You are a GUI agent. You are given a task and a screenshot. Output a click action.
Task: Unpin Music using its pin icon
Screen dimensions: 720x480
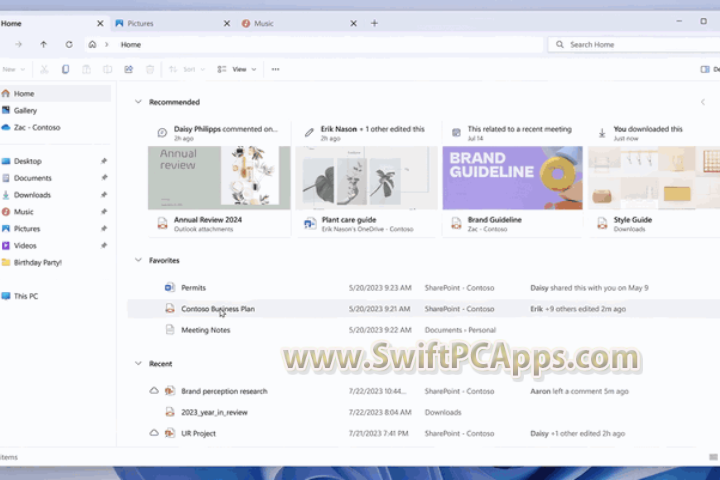[x=104, y=212]
